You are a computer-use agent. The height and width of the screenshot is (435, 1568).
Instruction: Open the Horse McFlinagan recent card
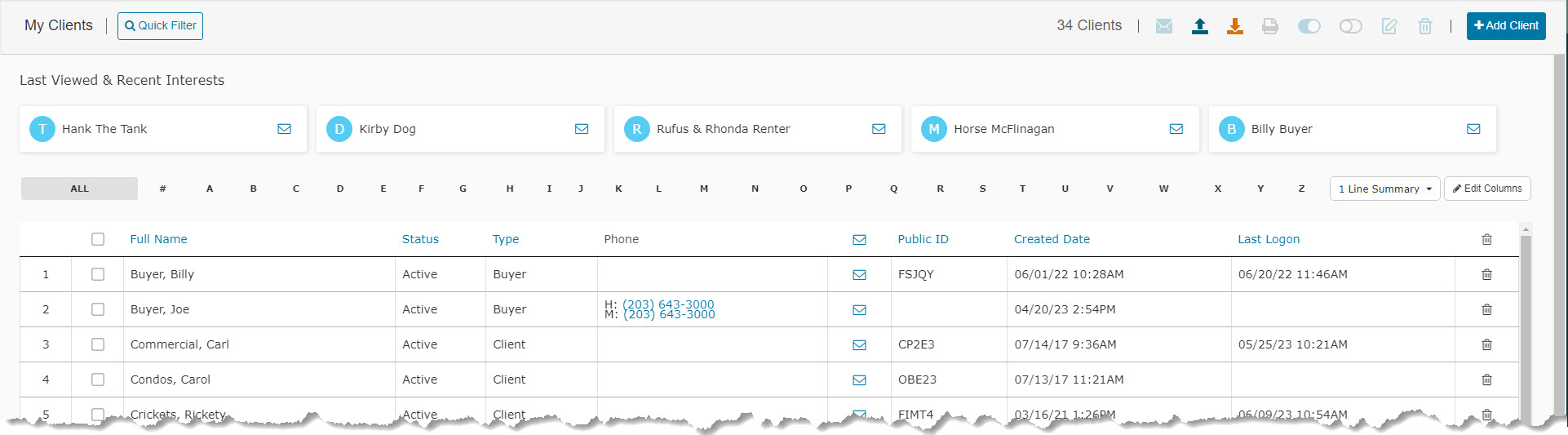[1055, 129]
